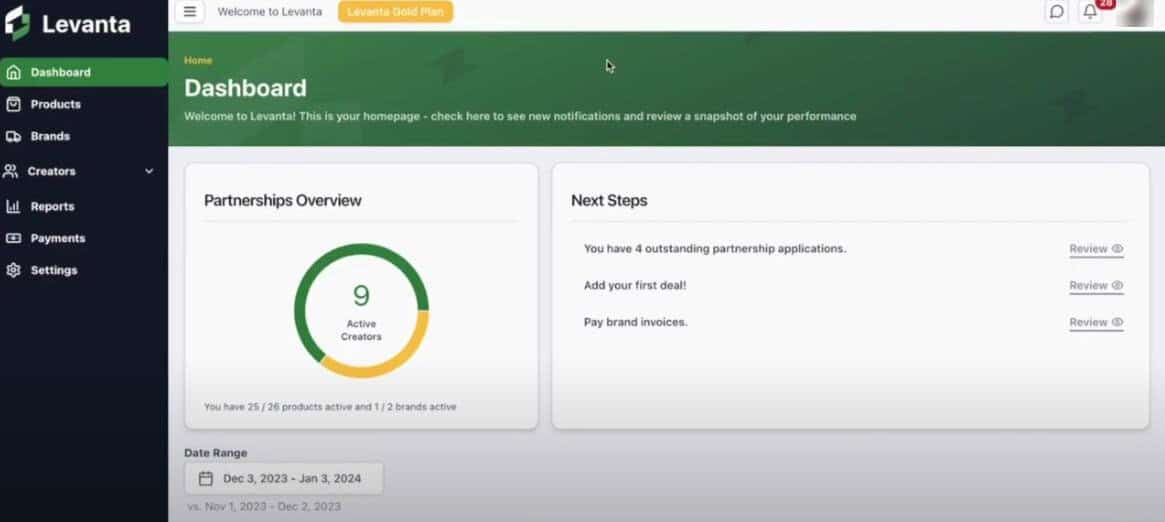Screen dimensions: 1165x522
Task: Click the calendar icon in Date Range
Action: click(205, 478)
